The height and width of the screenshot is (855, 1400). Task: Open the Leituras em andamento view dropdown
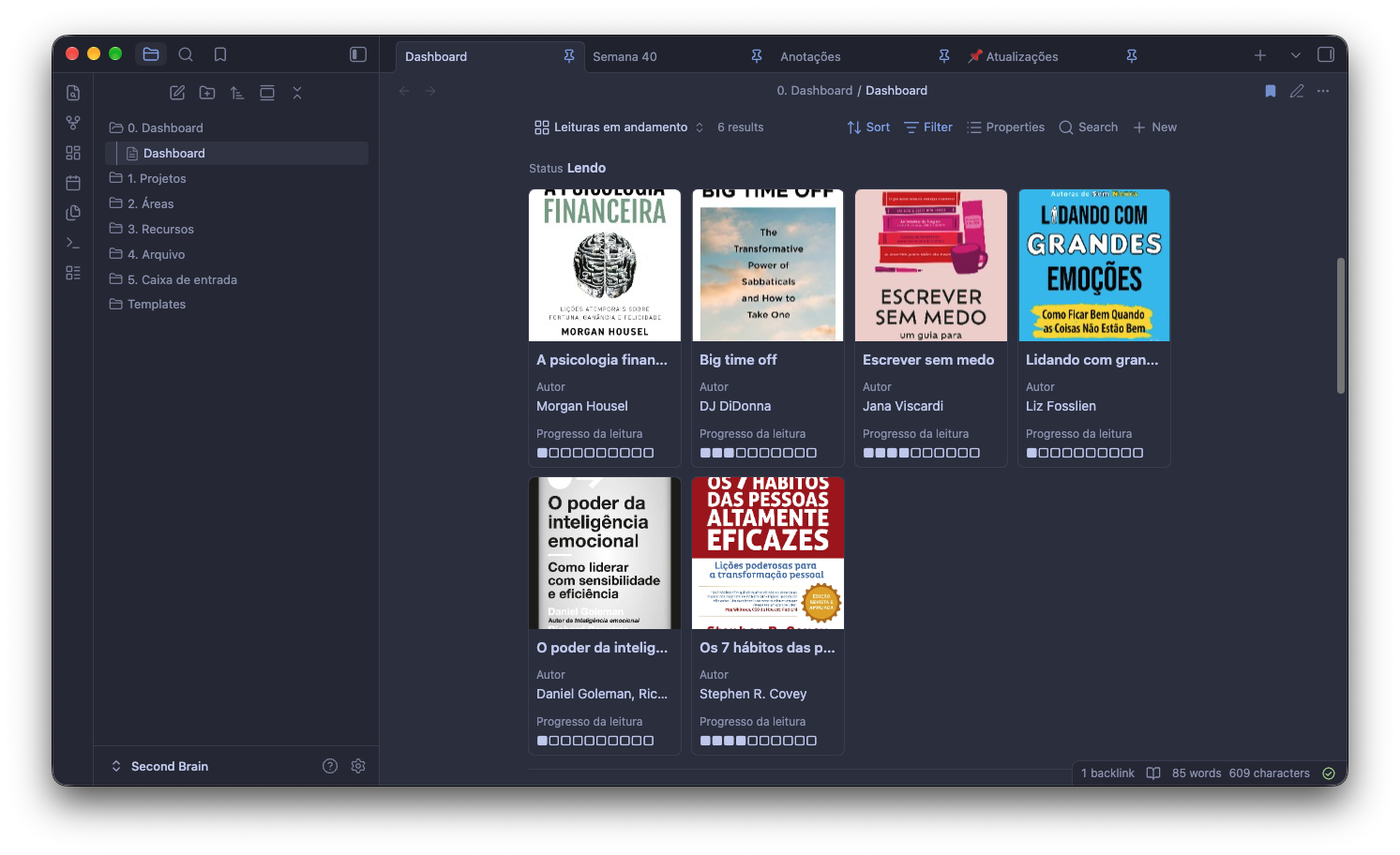(619, 127)
